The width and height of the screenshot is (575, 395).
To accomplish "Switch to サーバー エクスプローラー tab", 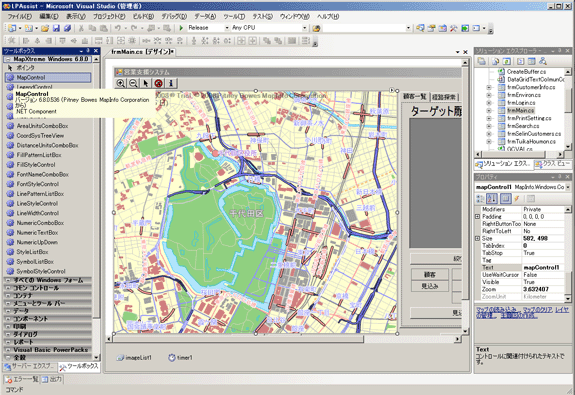I will (30, 366).
